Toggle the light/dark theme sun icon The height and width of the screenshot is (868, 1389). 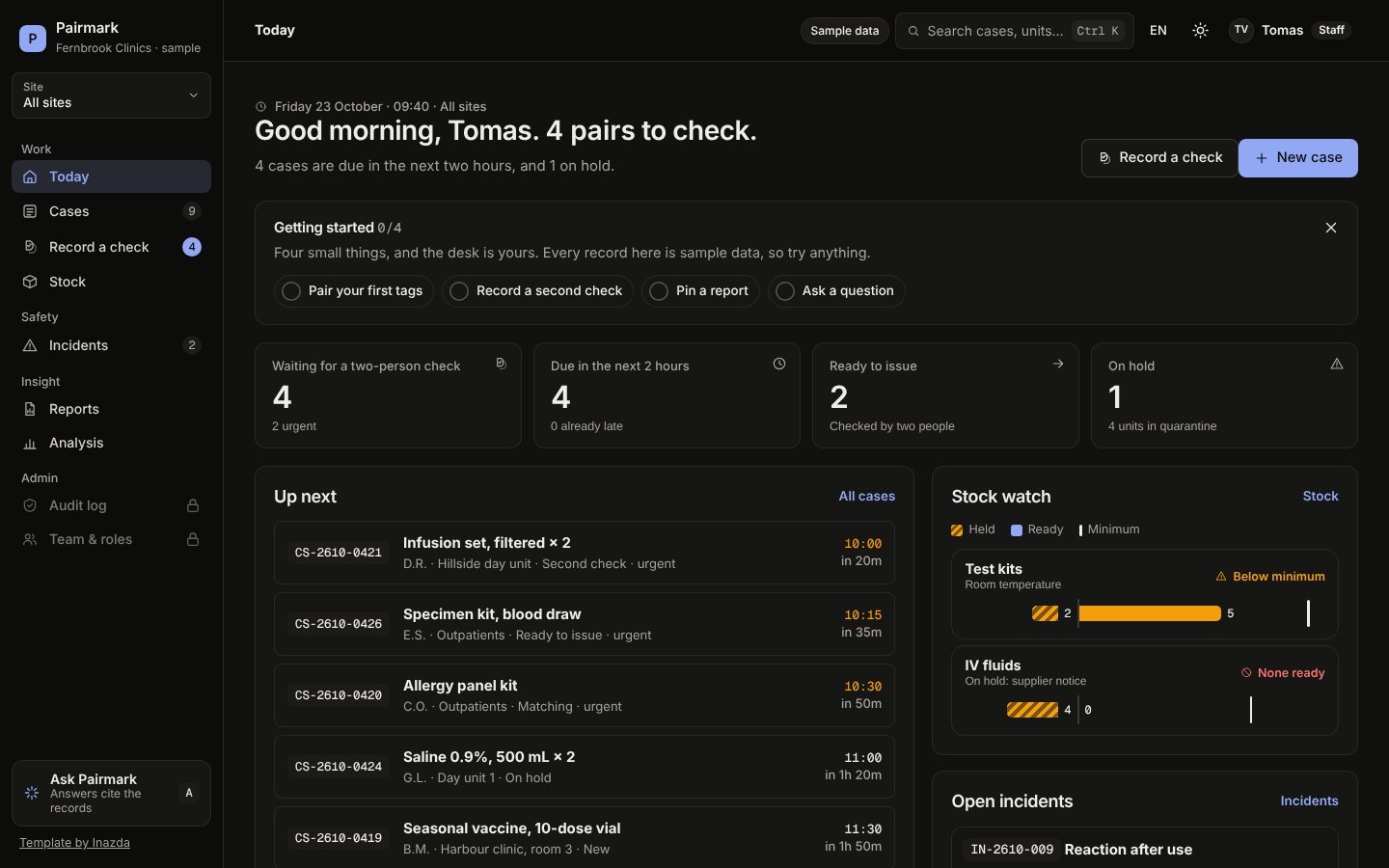point(1200,31)
